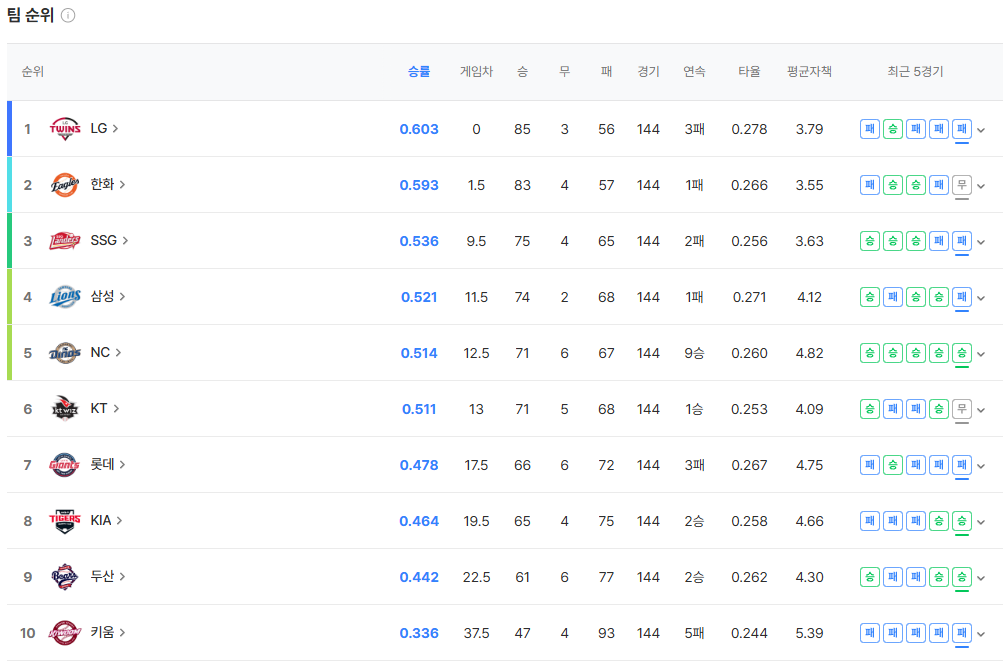The width and height of the screenshot is (1003, 662).
Task: Open the KIA team page link
Action: 106,520
